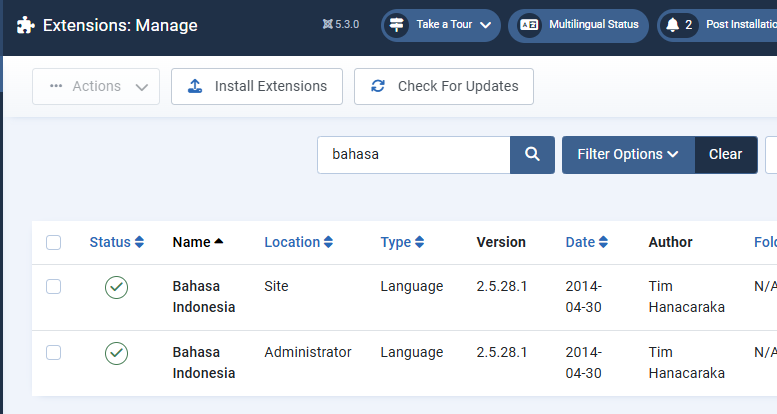Open the Actions dropdown

(96, 86)
